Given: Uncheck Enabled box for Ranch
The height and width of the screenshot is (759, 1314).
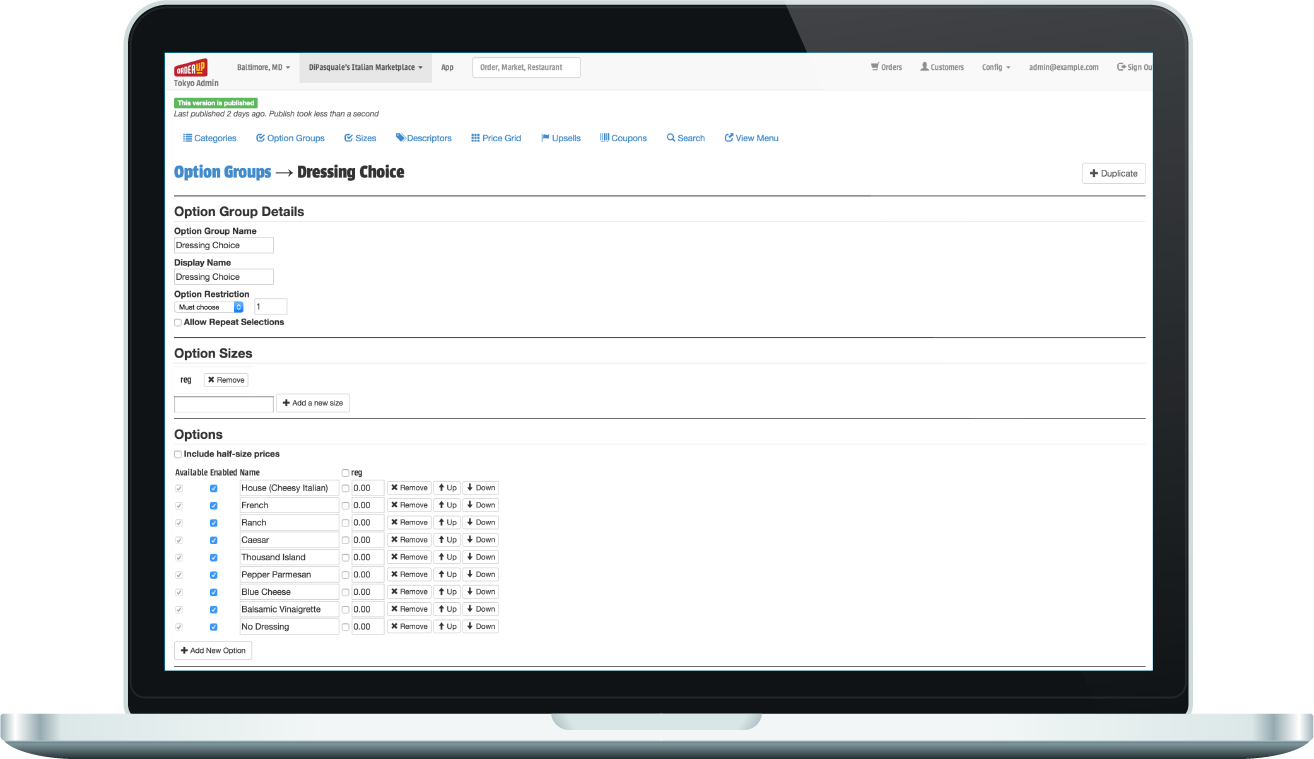Looking at the screenshot, I should (x=213, y=523).
